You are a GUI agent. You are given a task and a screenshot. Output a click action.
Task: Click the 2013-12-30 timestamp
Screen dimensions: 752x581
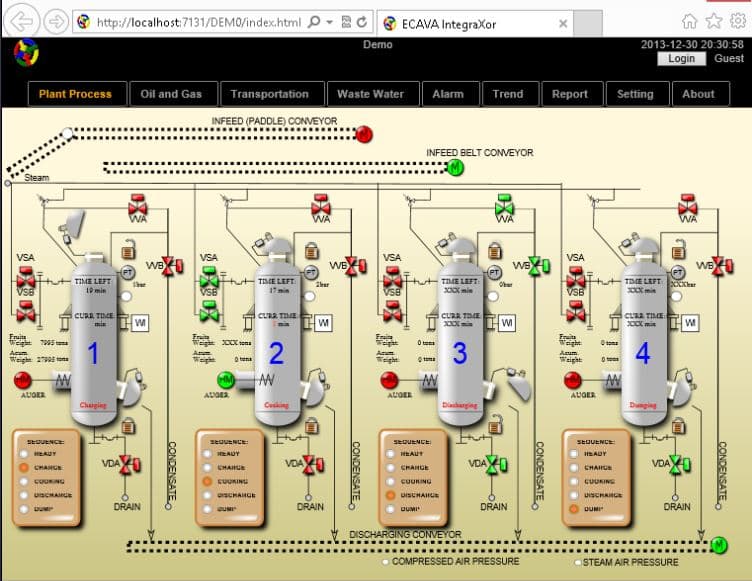click(692, 45)
